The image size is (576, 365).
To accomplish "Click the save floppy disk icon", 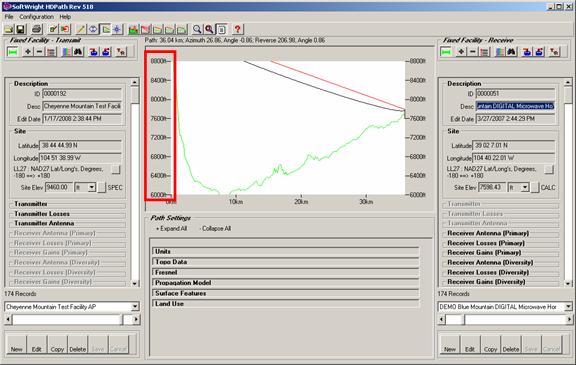I will click(x=21, y=29).
